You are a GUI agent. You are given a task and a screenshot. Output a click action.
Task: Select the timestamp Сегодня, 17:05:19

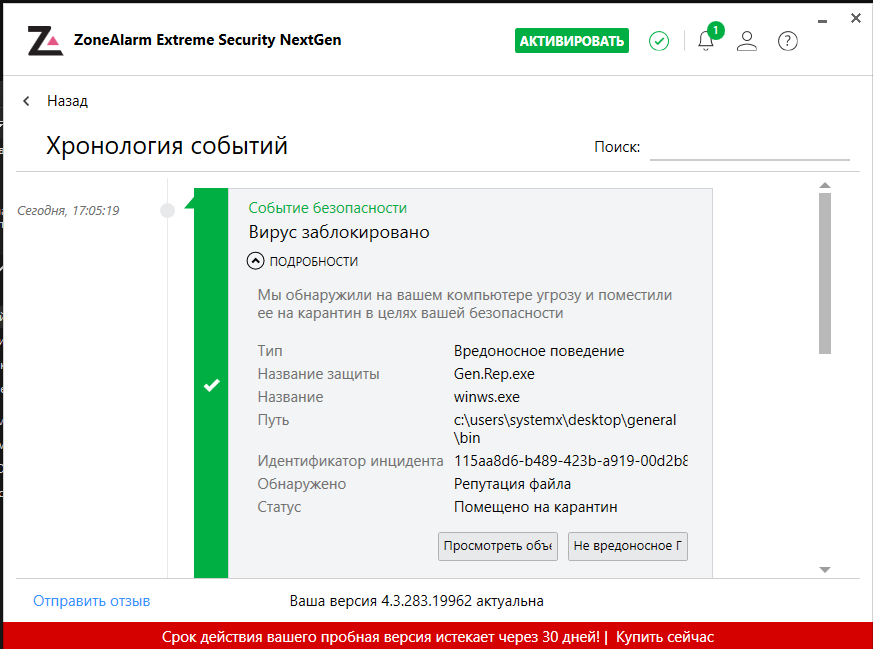[x=68, y=210]
